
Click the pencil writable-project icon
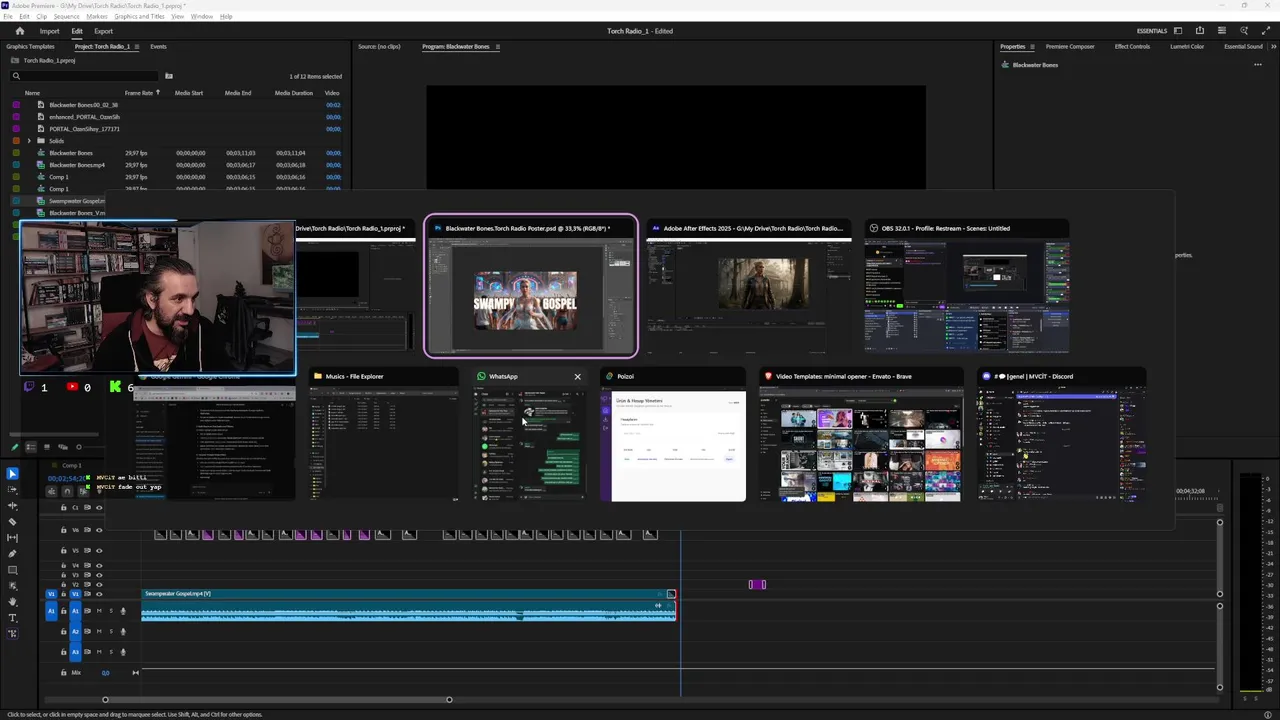14,447
